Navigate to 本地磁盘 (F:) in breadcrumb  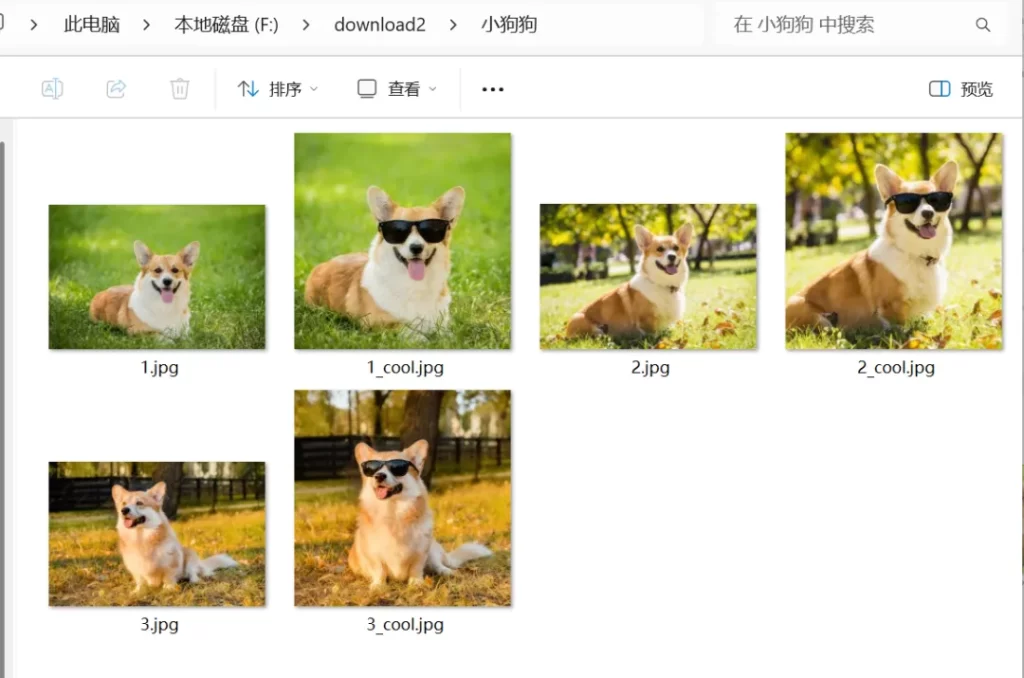tap(227, 25)
